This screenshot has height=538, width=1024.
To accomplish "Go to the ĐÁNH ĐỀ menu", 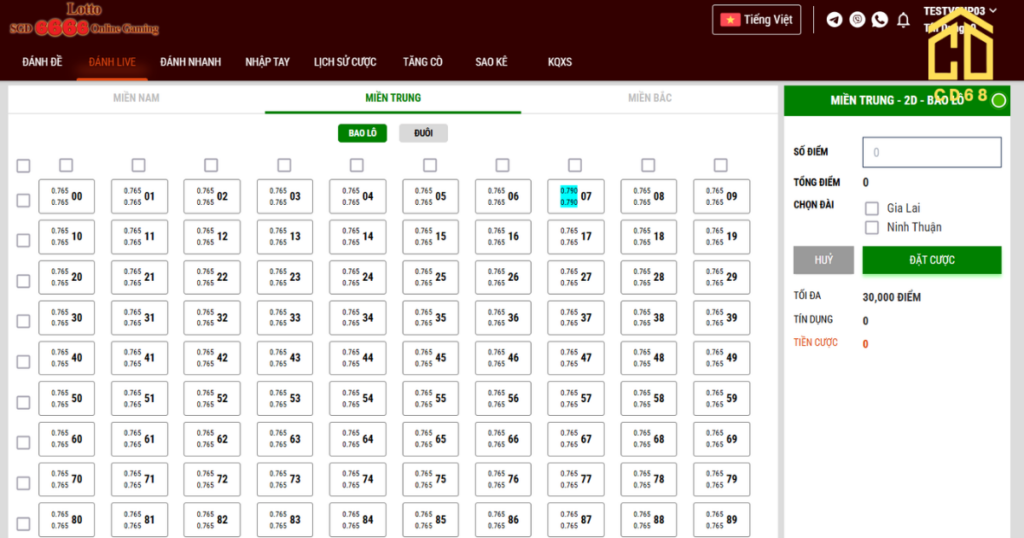I will pos(42,62).
